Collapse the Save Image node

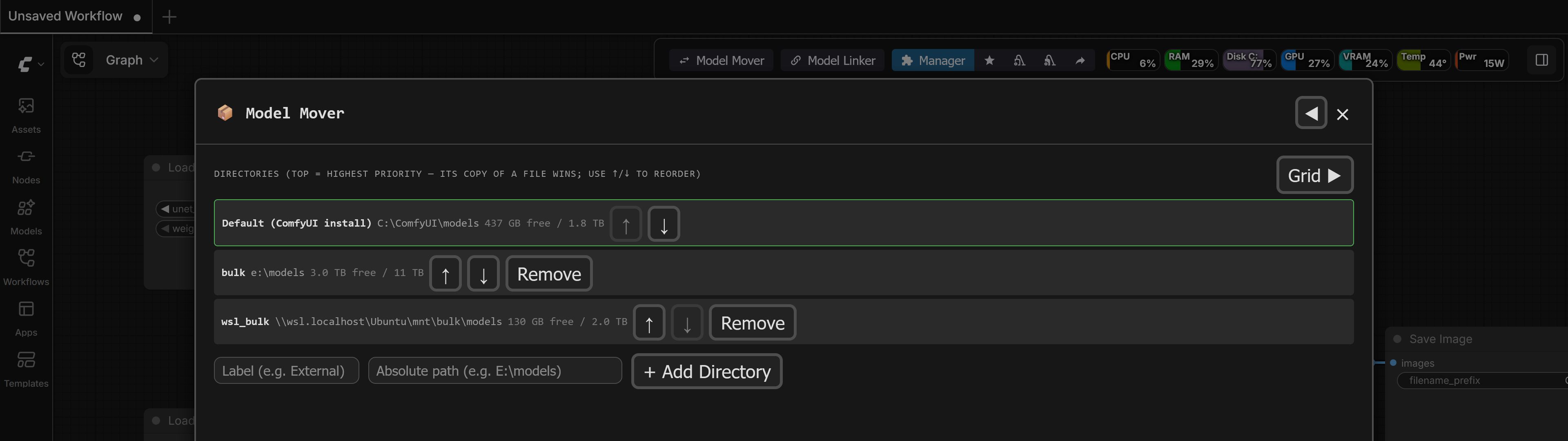click(1398, 339)
